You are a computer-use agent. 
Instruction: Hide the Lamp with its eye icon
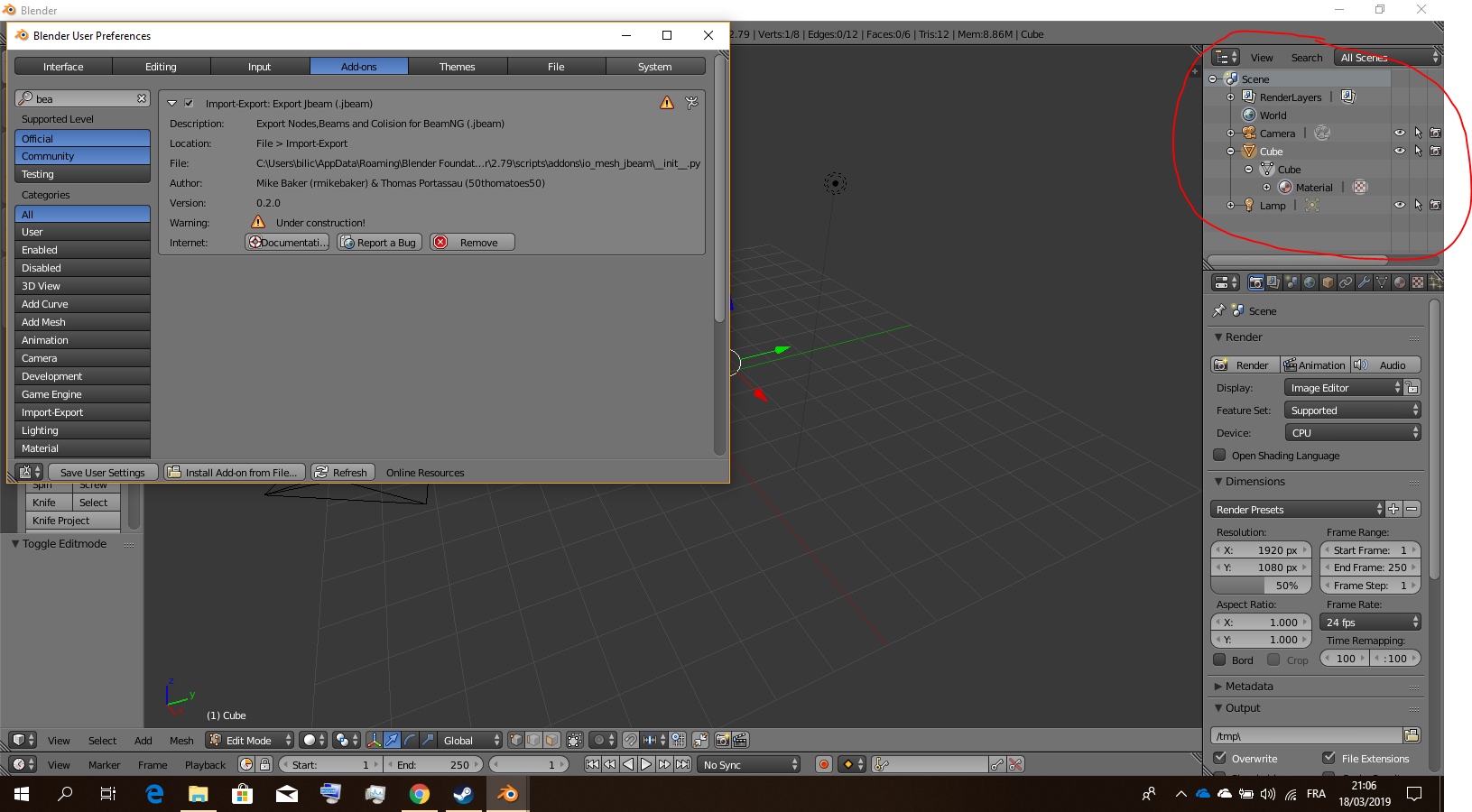1400,205
